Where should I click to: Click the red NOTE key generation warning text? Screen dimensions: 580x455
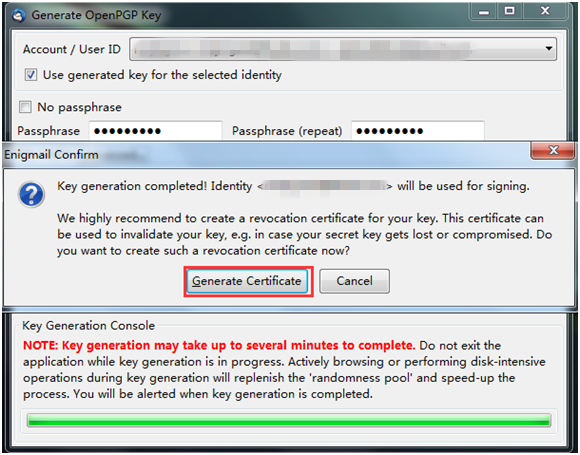[x=219, y=345]
